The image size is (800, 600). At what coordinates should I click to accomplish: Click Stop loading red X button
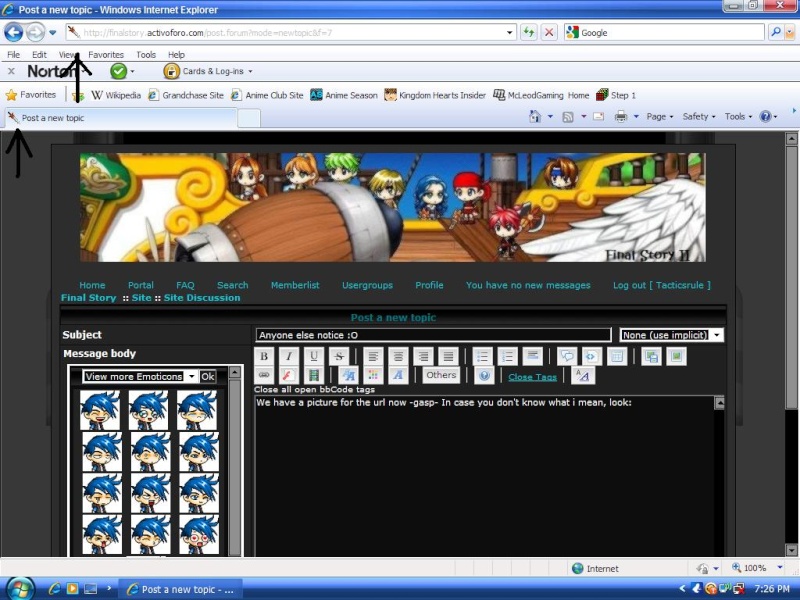[x=549, y=33]
